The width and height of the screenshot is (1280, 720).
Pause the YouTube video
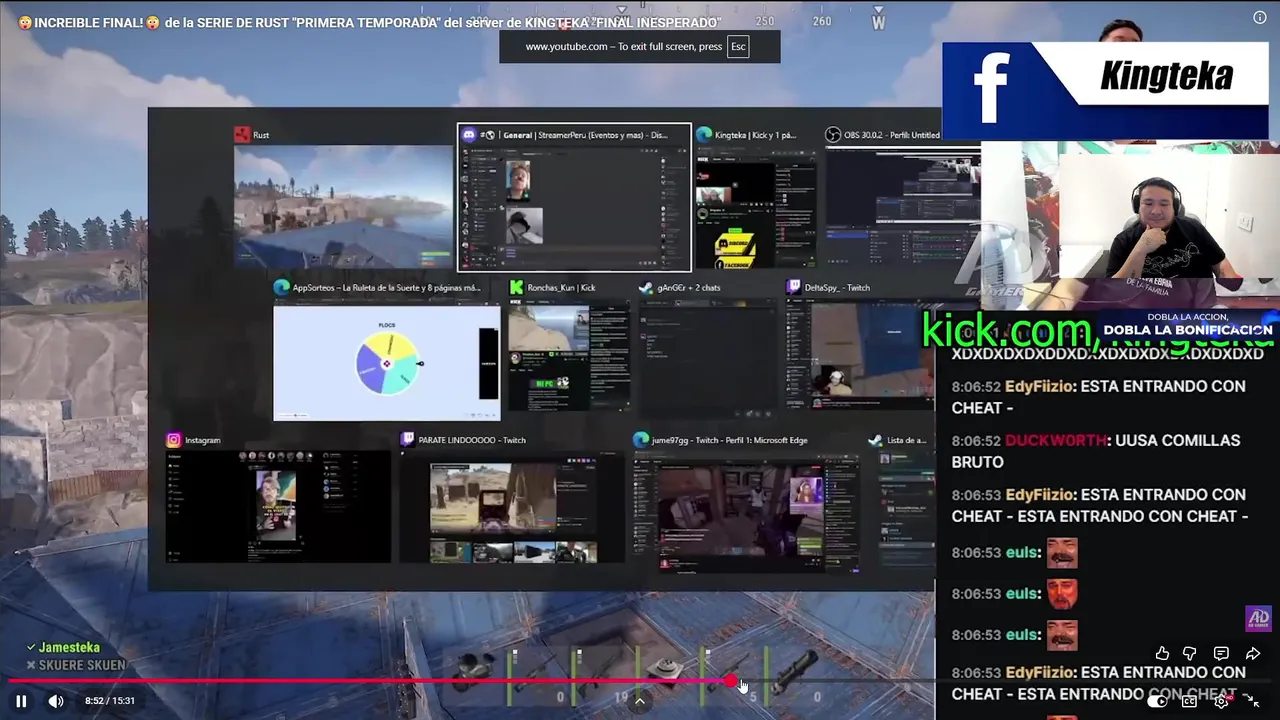click(x=21, y=701)
